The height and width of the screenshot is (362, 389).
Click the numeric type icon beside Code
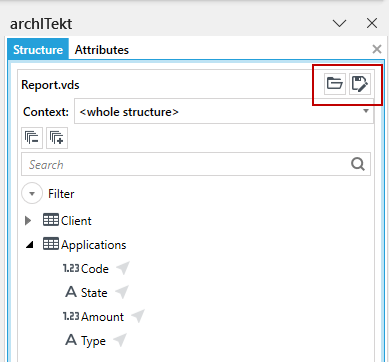pyautogui.click(x=71, y=268)
